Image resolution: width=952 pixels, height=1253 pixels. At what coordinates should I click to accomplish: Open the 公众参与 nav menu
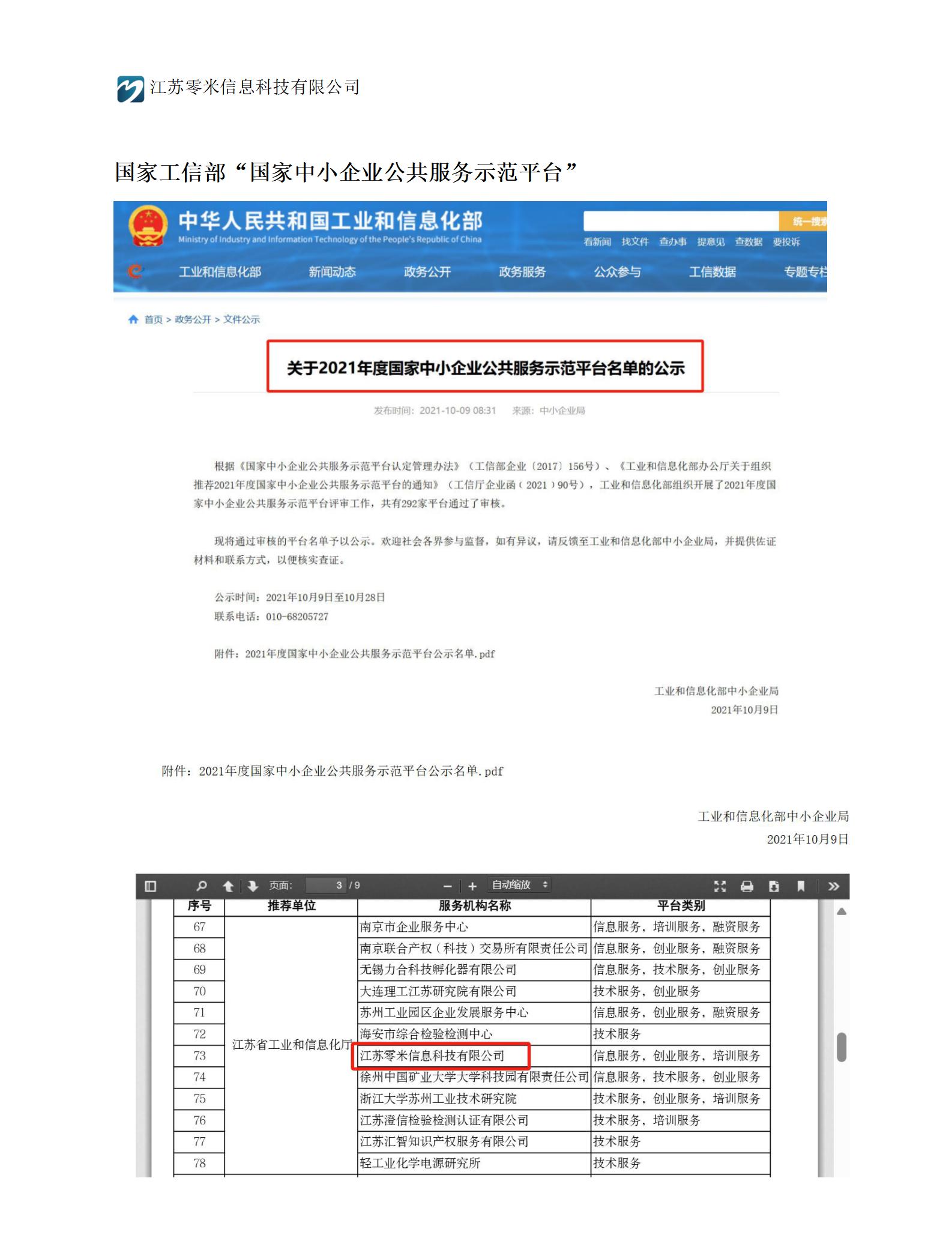pos(618,272)
